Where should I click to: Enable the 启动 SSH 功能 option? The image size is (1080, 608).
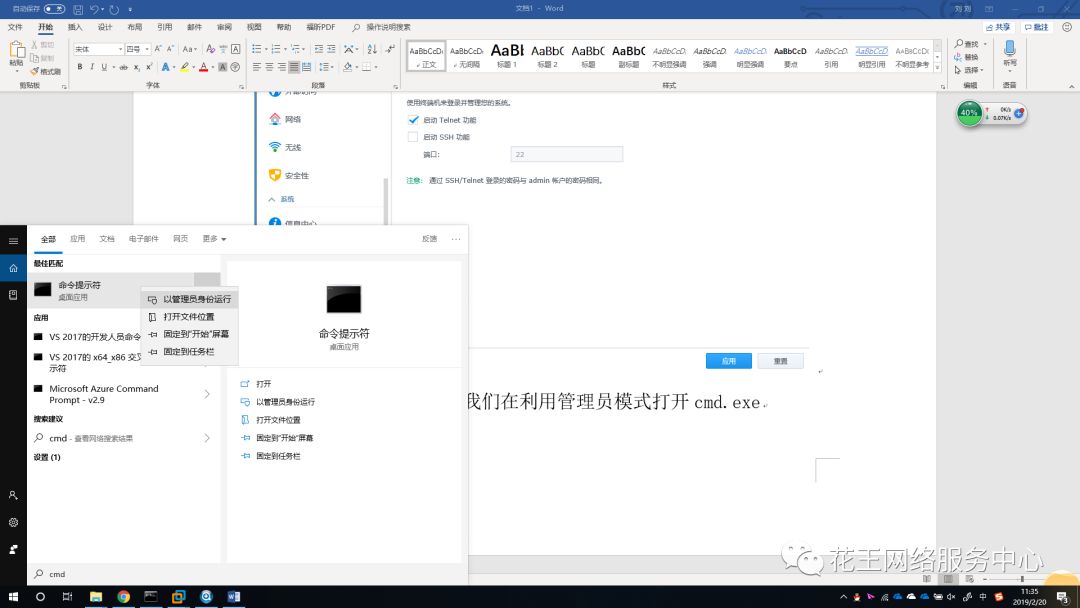pos(414,137)
